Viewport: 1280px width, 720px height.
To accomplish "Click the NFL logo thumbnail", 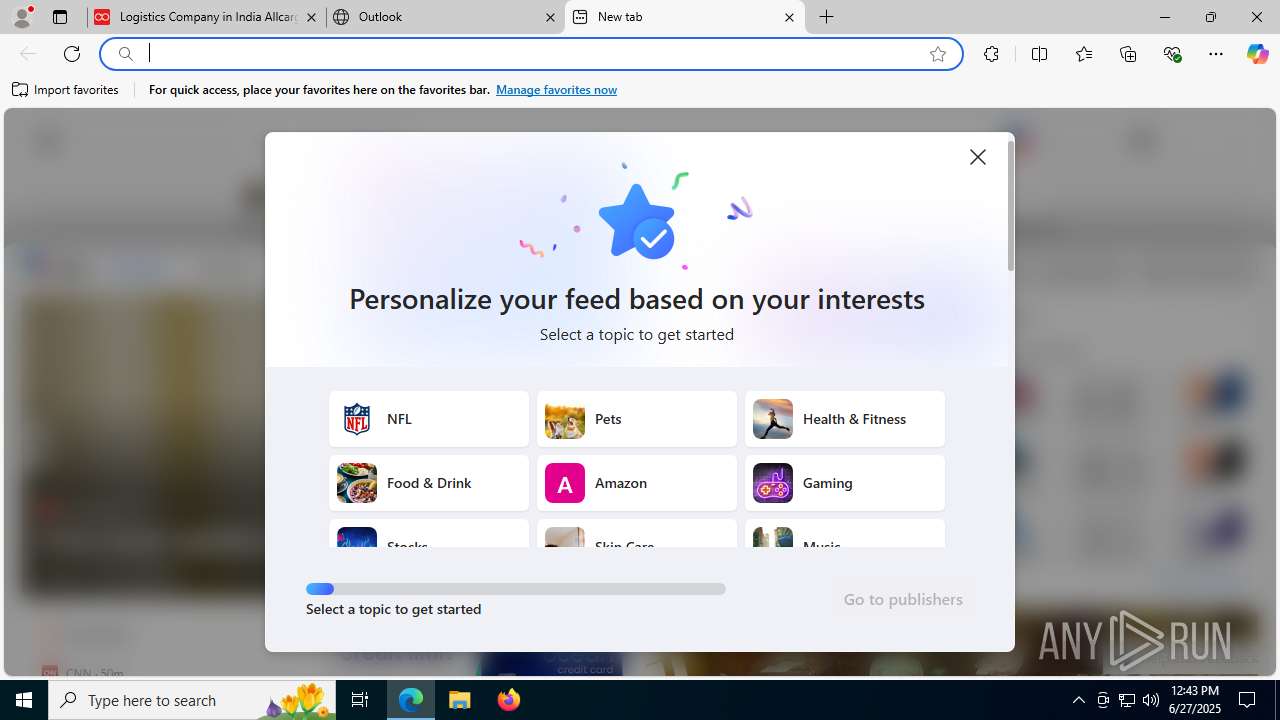I will [x=357, y=419].
